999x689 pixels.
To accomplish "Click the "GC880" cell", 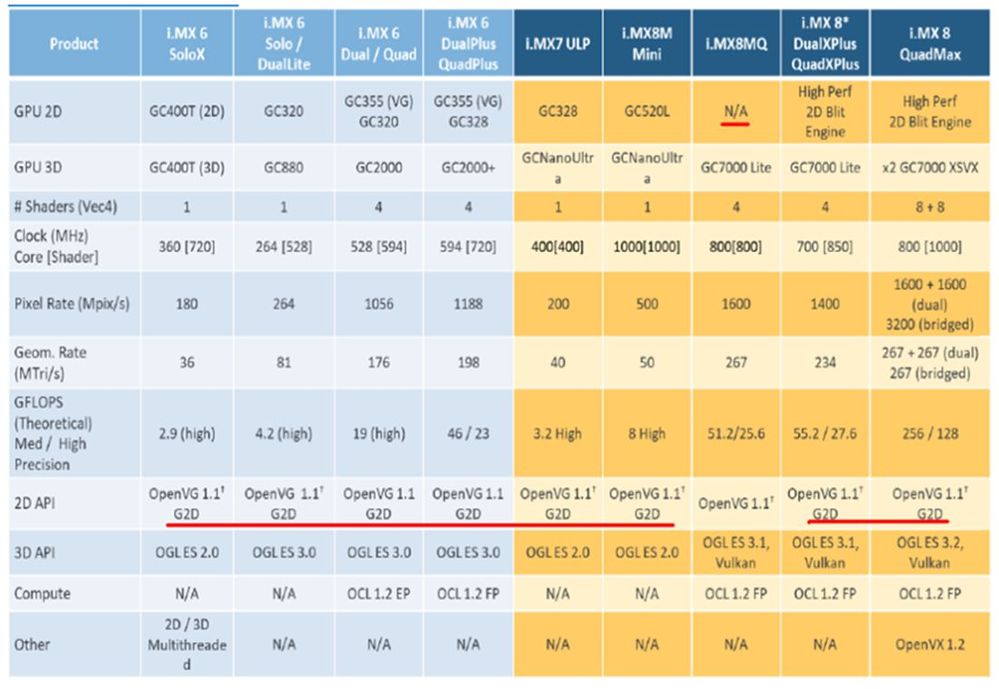I will tap(284, 168).
